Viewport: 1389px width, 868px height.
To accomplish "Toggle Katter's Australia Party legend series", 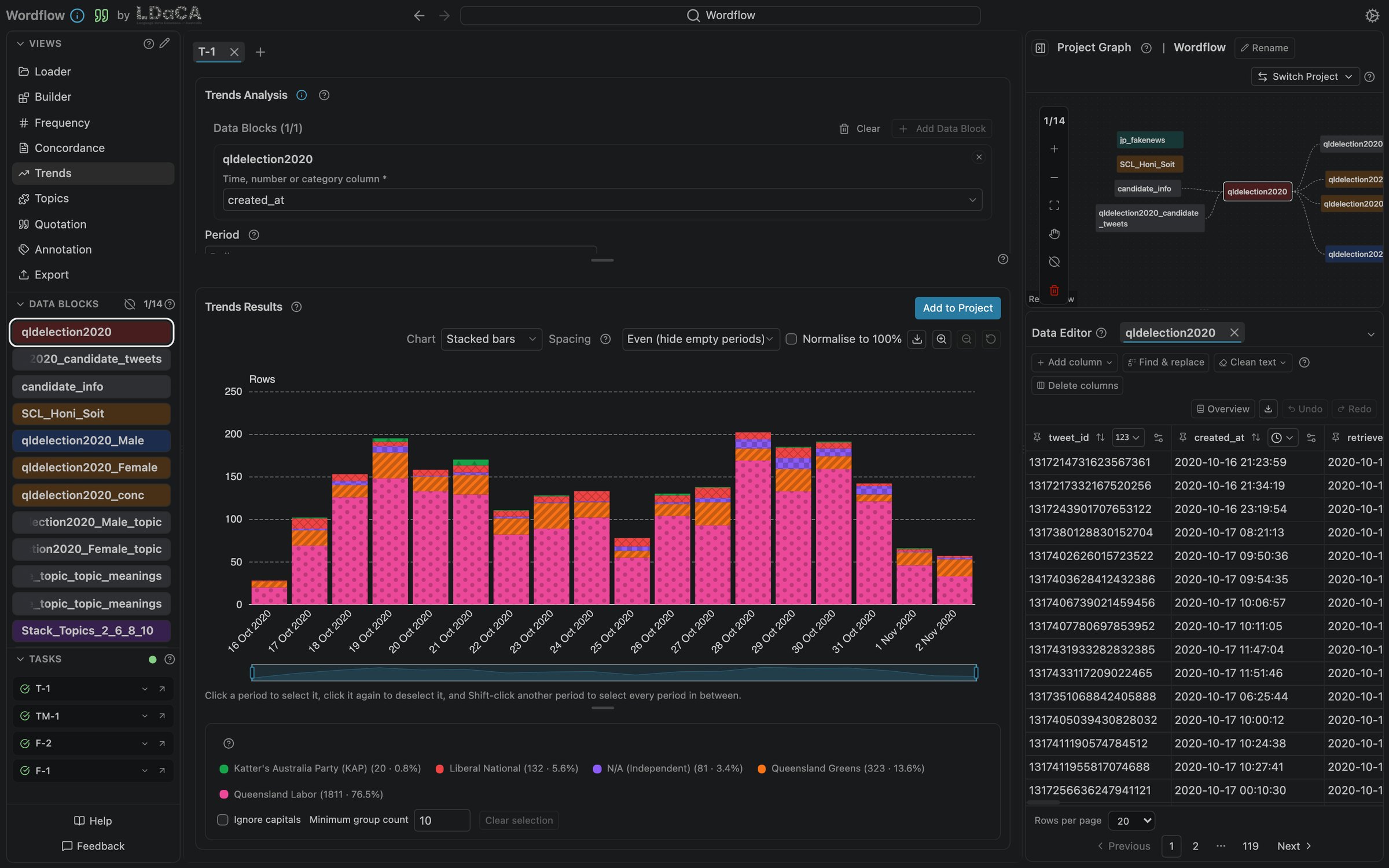I will click(320, 768).
